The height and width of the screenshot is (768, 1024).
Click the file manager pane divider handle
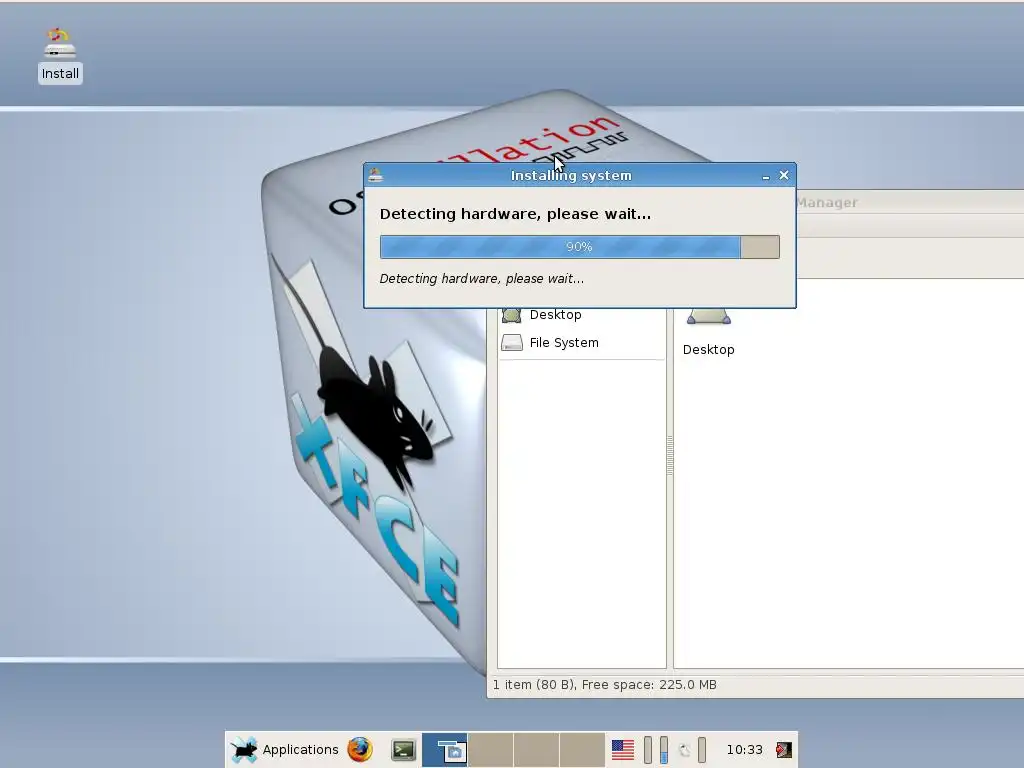point(669,455)
